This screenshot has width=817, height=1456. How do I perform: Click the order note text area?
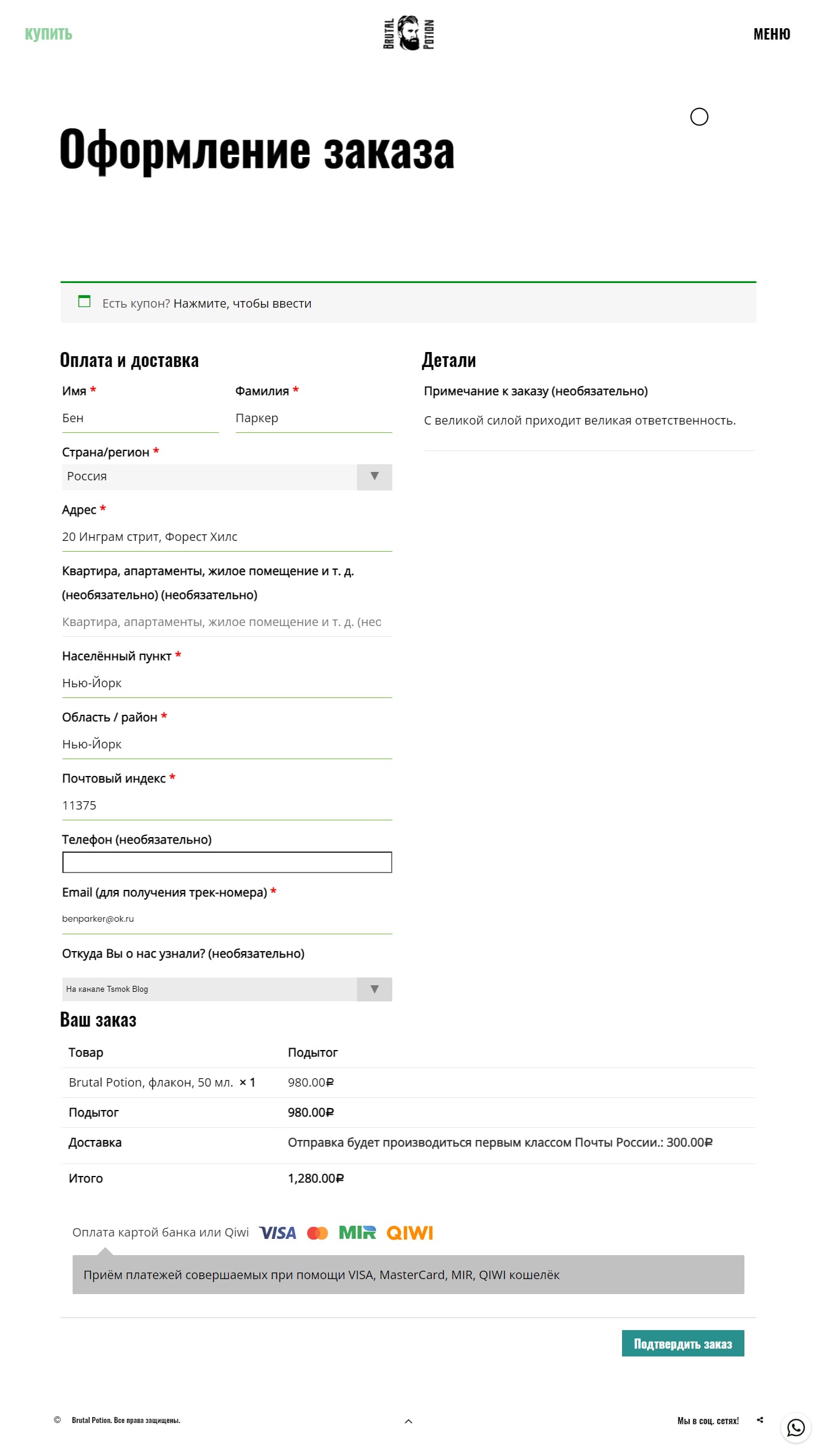click(589, 428)
